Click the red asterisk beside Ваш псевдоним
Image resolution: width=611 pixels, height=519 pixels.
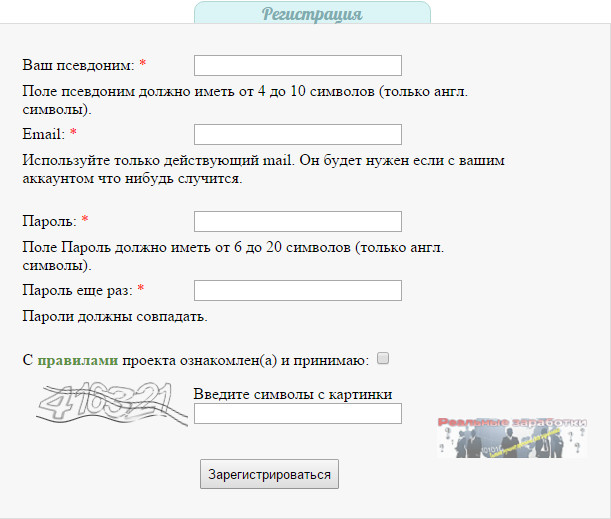(142, 65)
